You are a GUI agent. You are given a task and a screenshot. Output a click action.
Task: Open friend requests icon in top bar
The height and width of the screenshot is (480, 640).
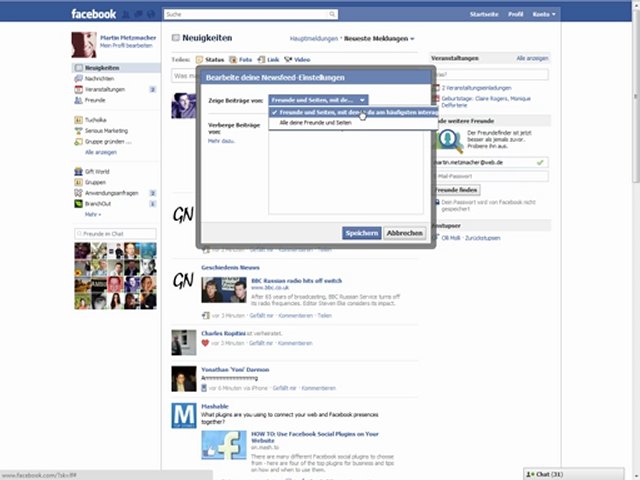(x=127, y=15)
